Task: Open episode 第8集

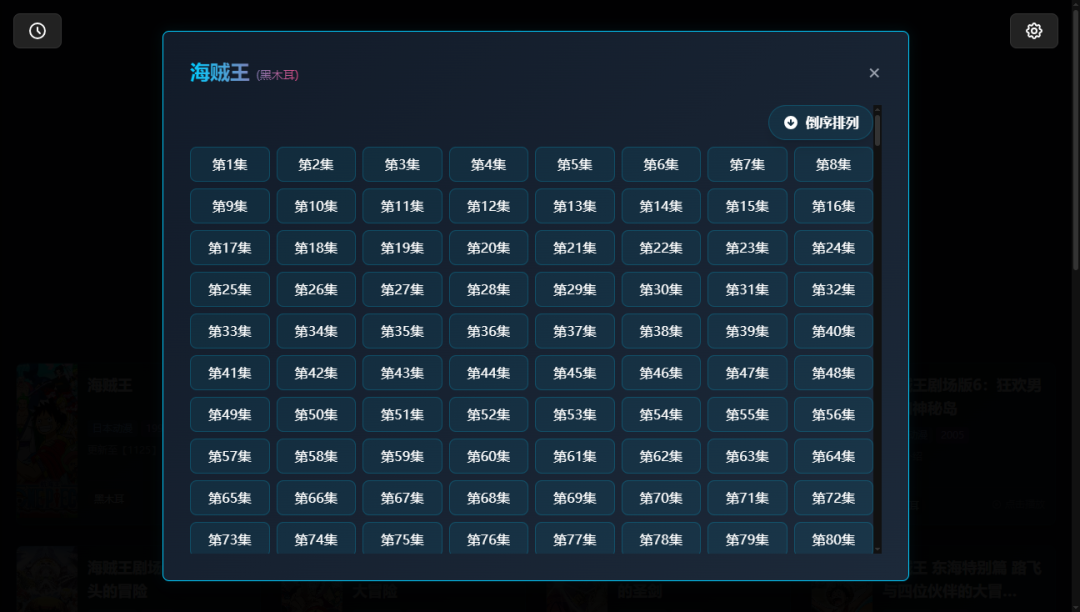Action: (833, 165)
